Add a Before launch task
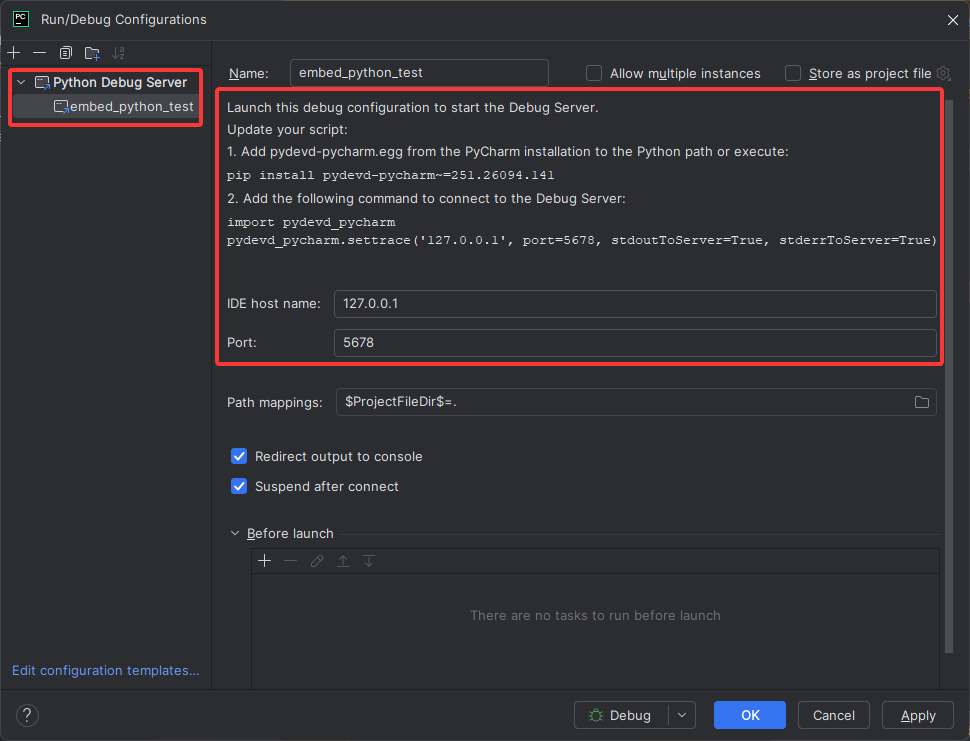The image size is (970, 741). pyautogui.click(x=265, y=561)
